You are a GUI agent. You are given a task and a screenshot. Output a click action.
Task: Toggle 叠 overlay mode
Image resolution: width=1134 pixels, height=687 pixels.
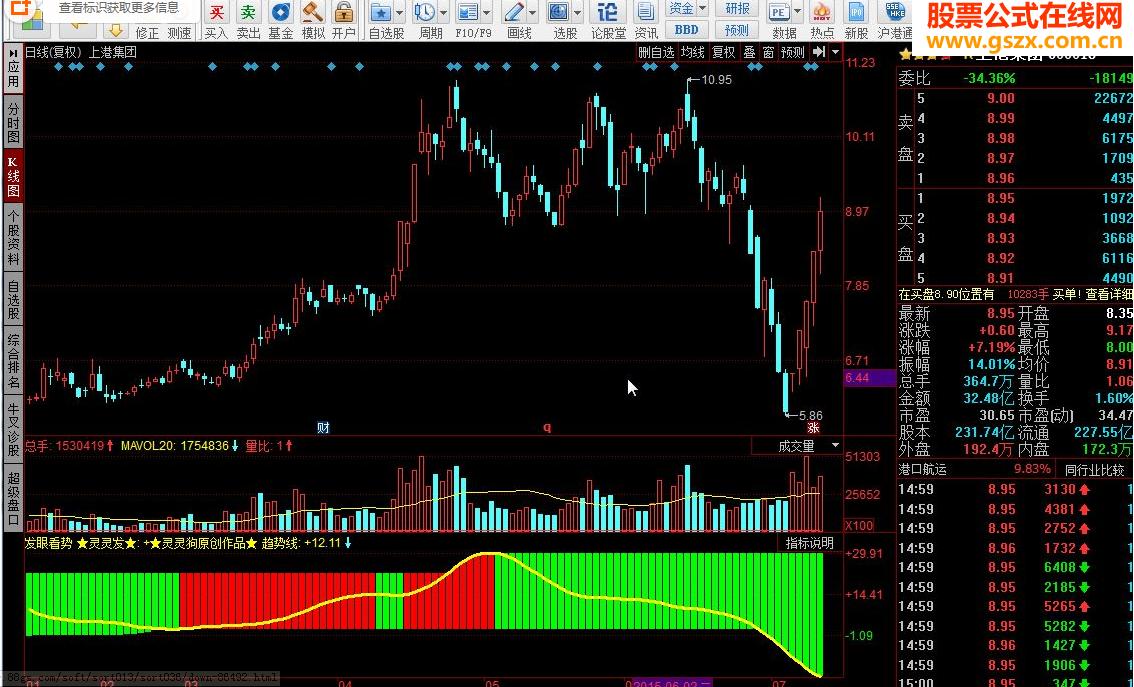749,52
